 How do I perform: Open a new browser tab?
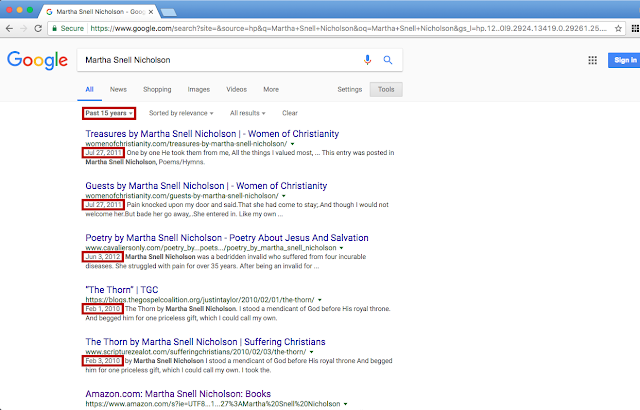169,12
